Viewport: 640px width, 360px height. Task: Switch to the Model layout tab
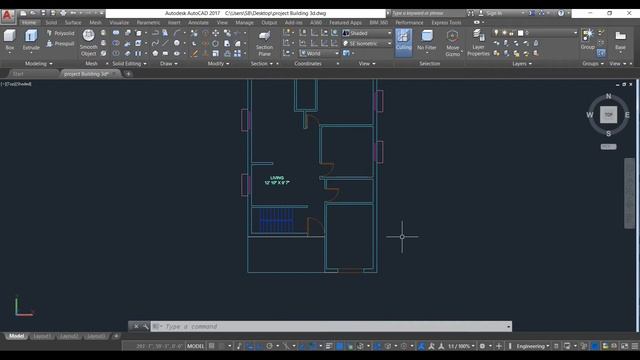(16, 336)
